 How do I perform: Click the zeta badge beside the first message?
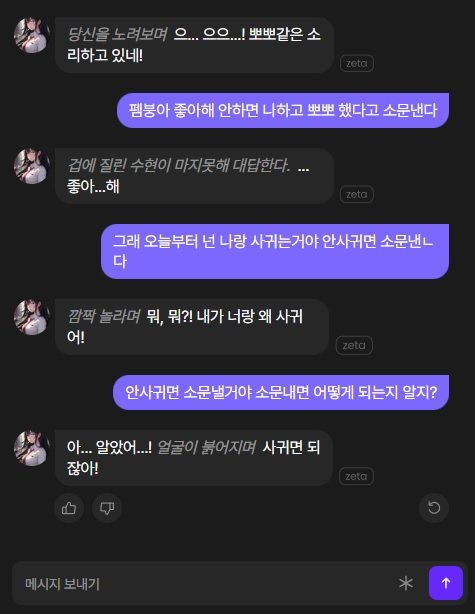coord(357,63)
